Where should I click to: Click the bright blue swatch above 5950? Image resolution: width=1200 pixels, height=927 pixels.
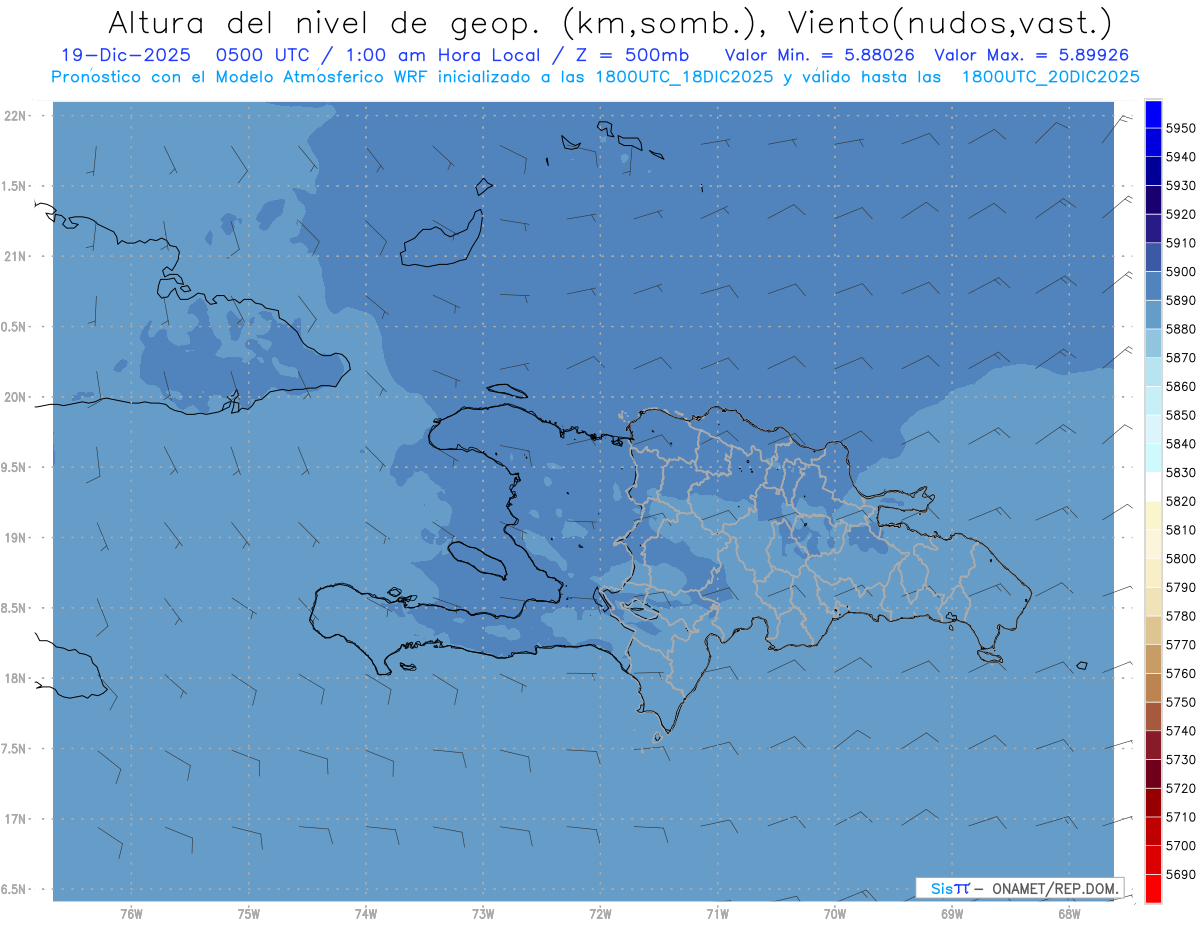[x=1152, y=114]
